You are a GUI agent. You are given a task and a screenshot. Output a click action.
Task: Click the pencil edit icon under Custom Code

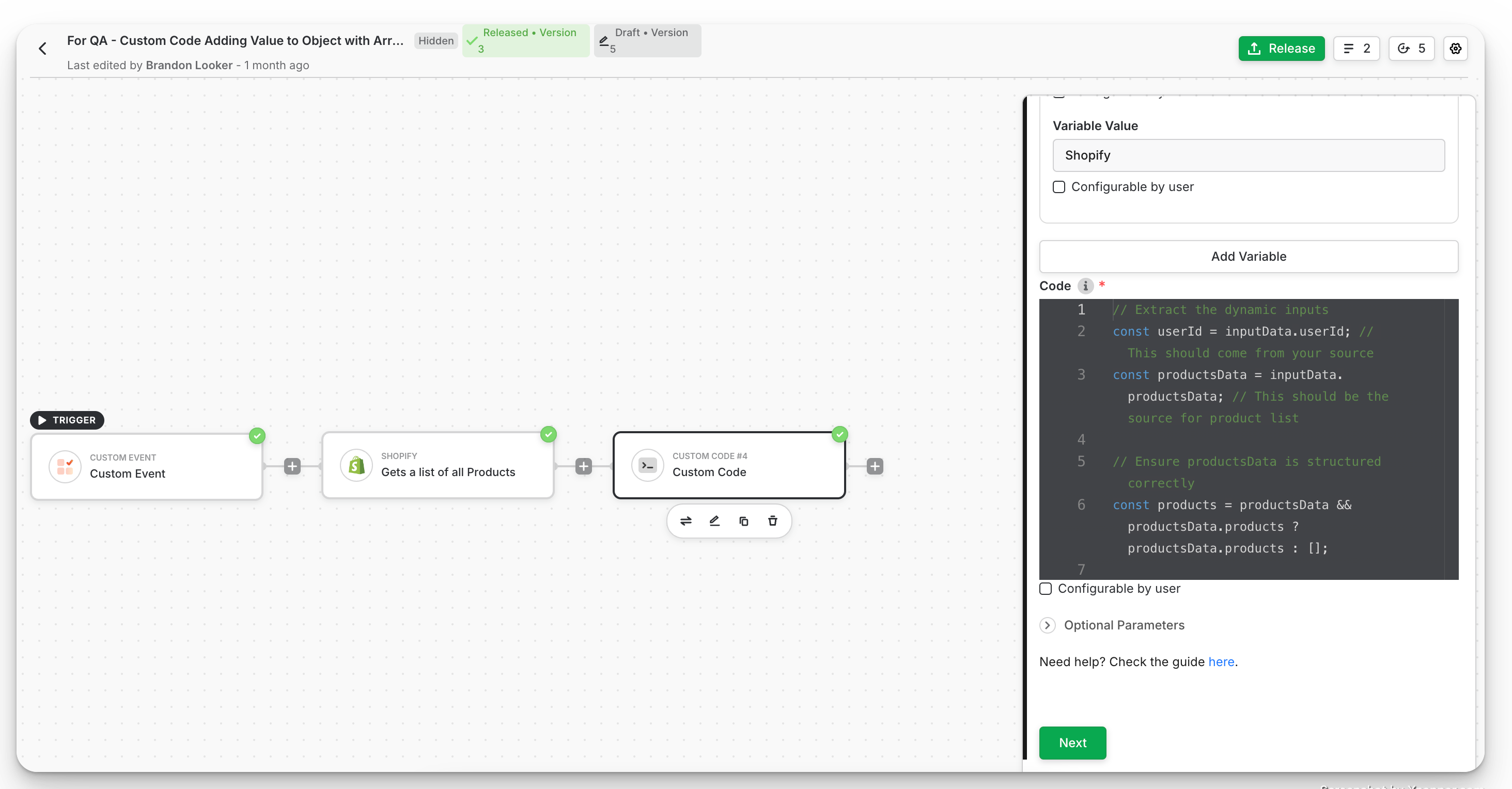point(714,521)
